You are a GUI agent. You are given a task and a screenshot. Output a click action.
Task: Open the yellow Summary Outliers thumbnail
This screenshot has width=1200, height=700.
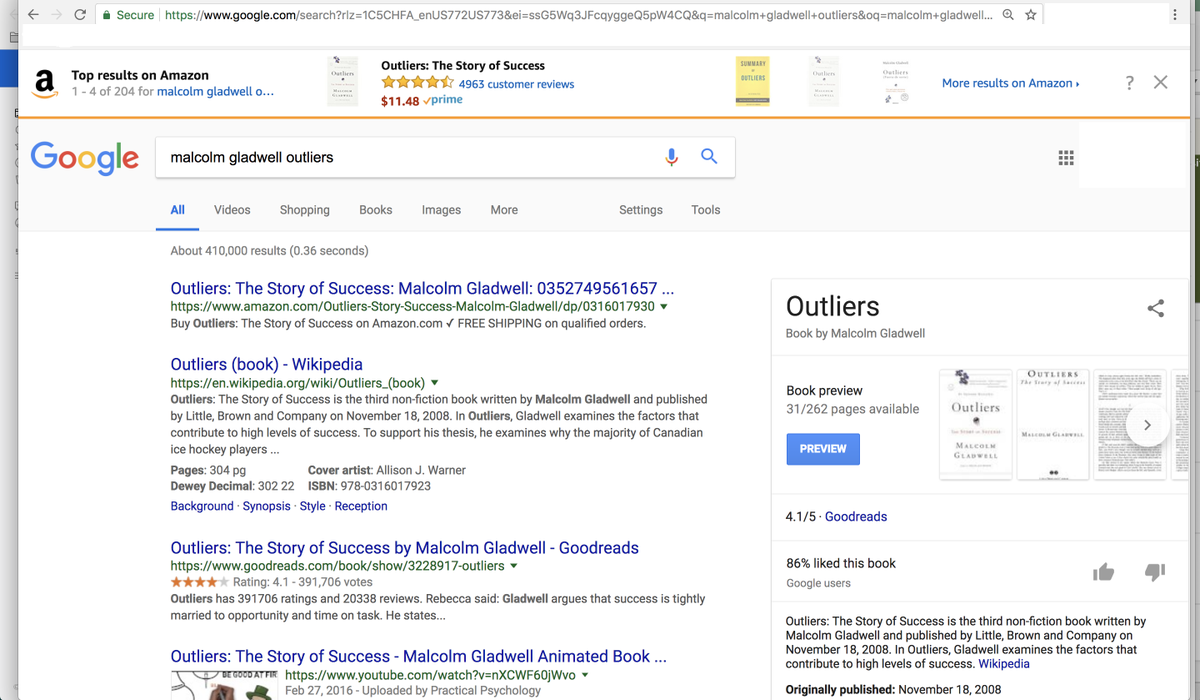coord(752,82)
